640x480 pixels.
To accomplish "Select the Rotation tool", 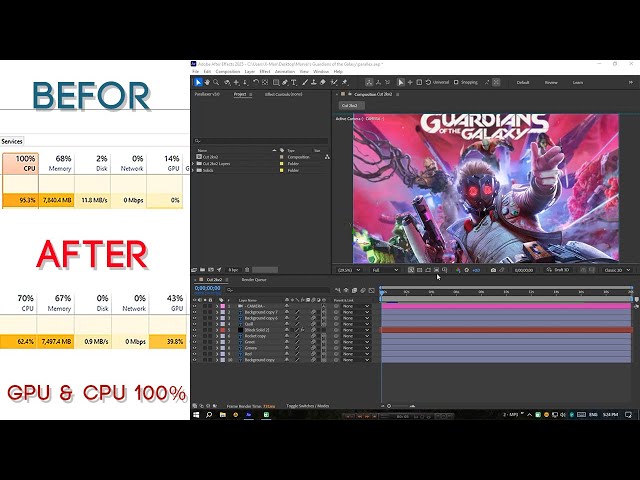I will tap(256, 82).
